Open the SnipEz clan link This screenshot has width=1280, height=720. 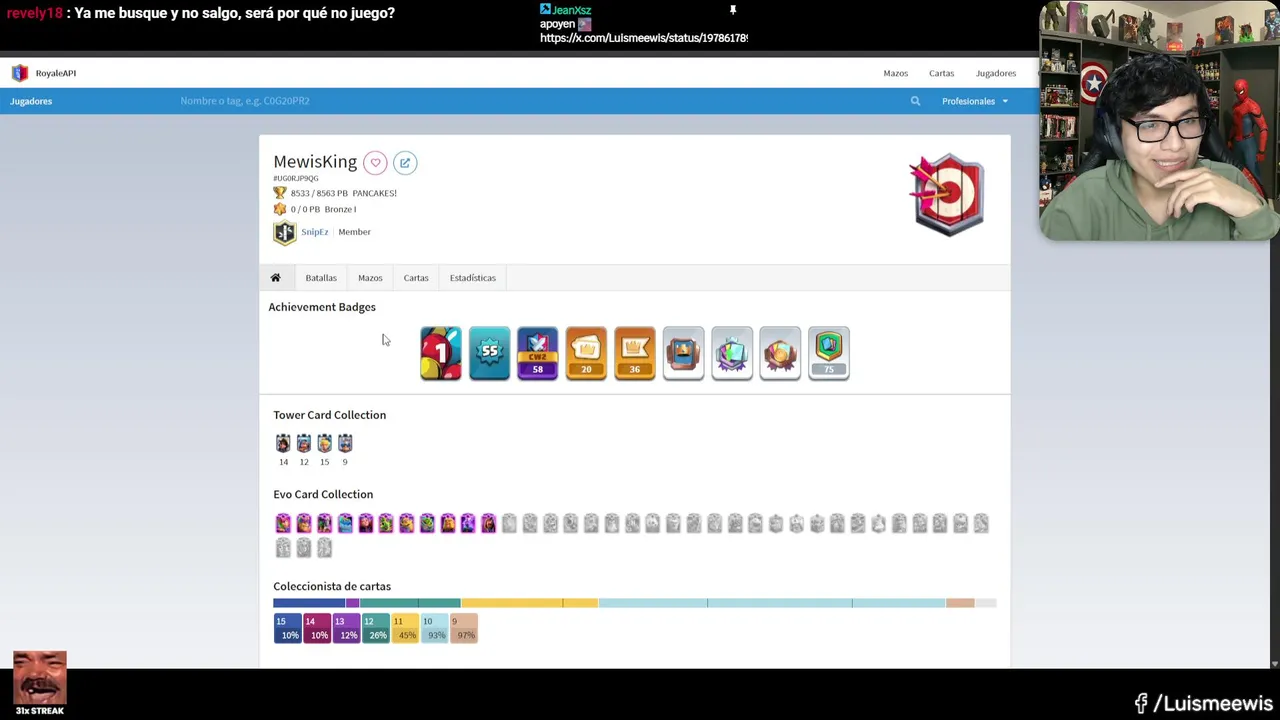point(314,232)
